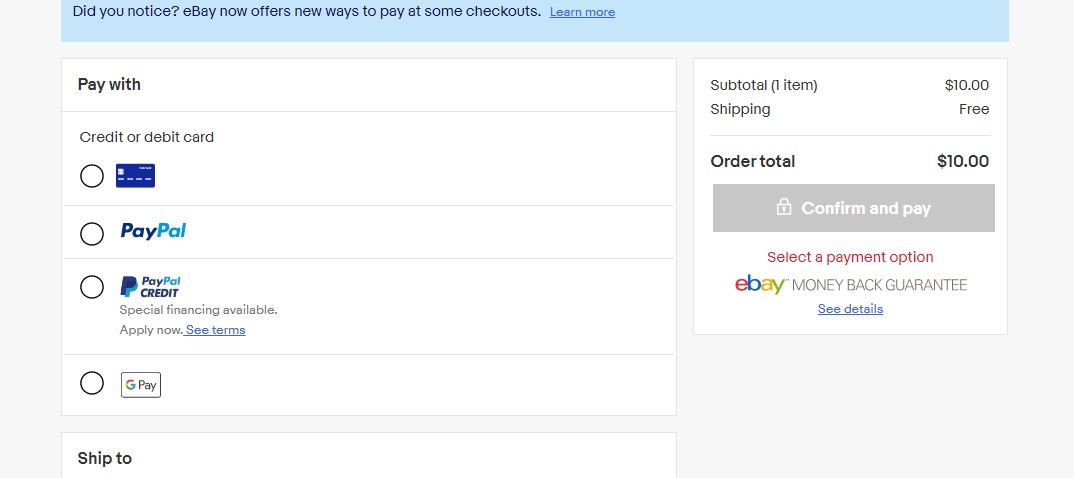
Task: Click the PayPal logo
Action: 153,231
